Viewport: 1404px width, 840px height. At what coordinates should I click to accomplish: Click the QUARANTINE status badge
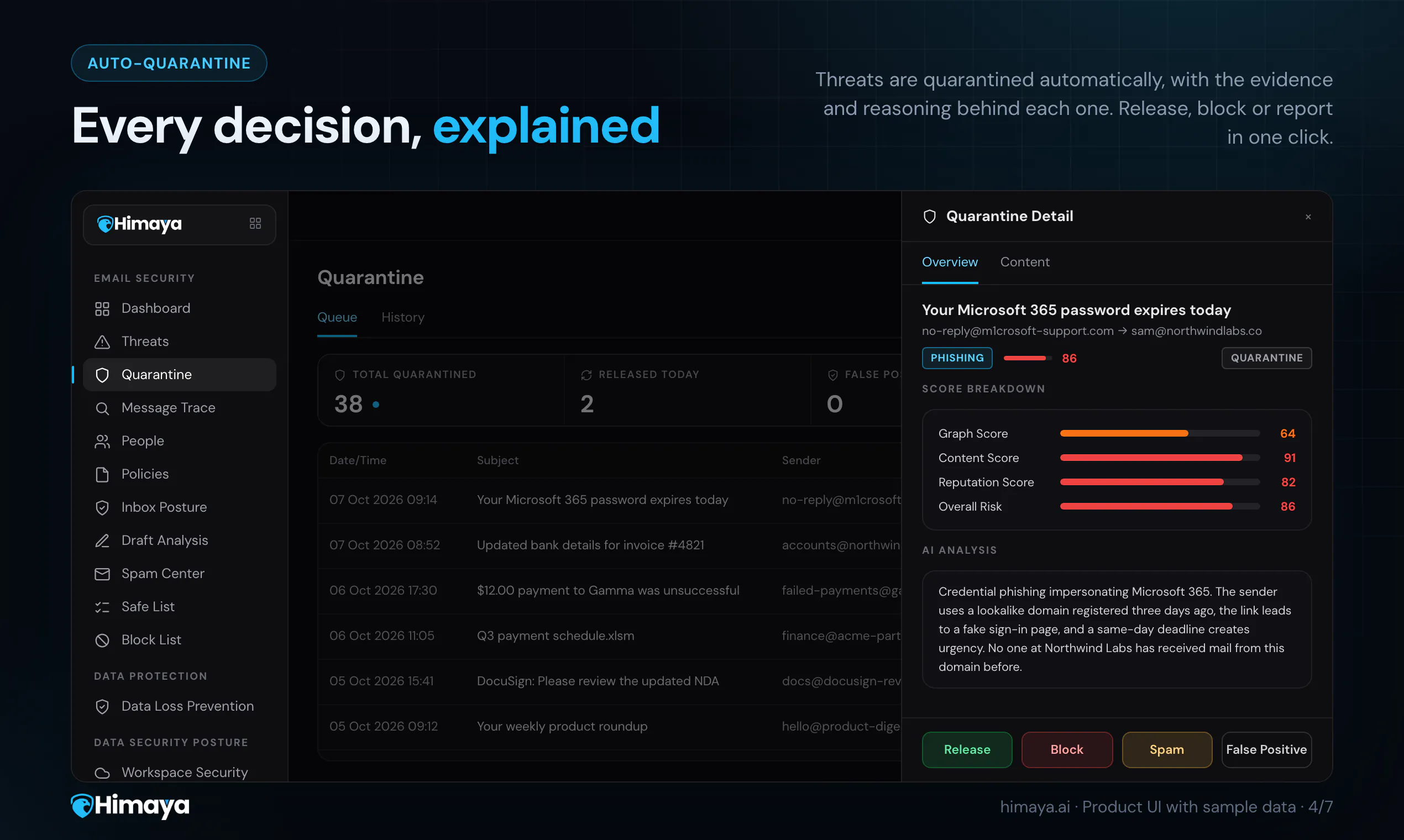pyautogui.click(x=1266, y=358)
